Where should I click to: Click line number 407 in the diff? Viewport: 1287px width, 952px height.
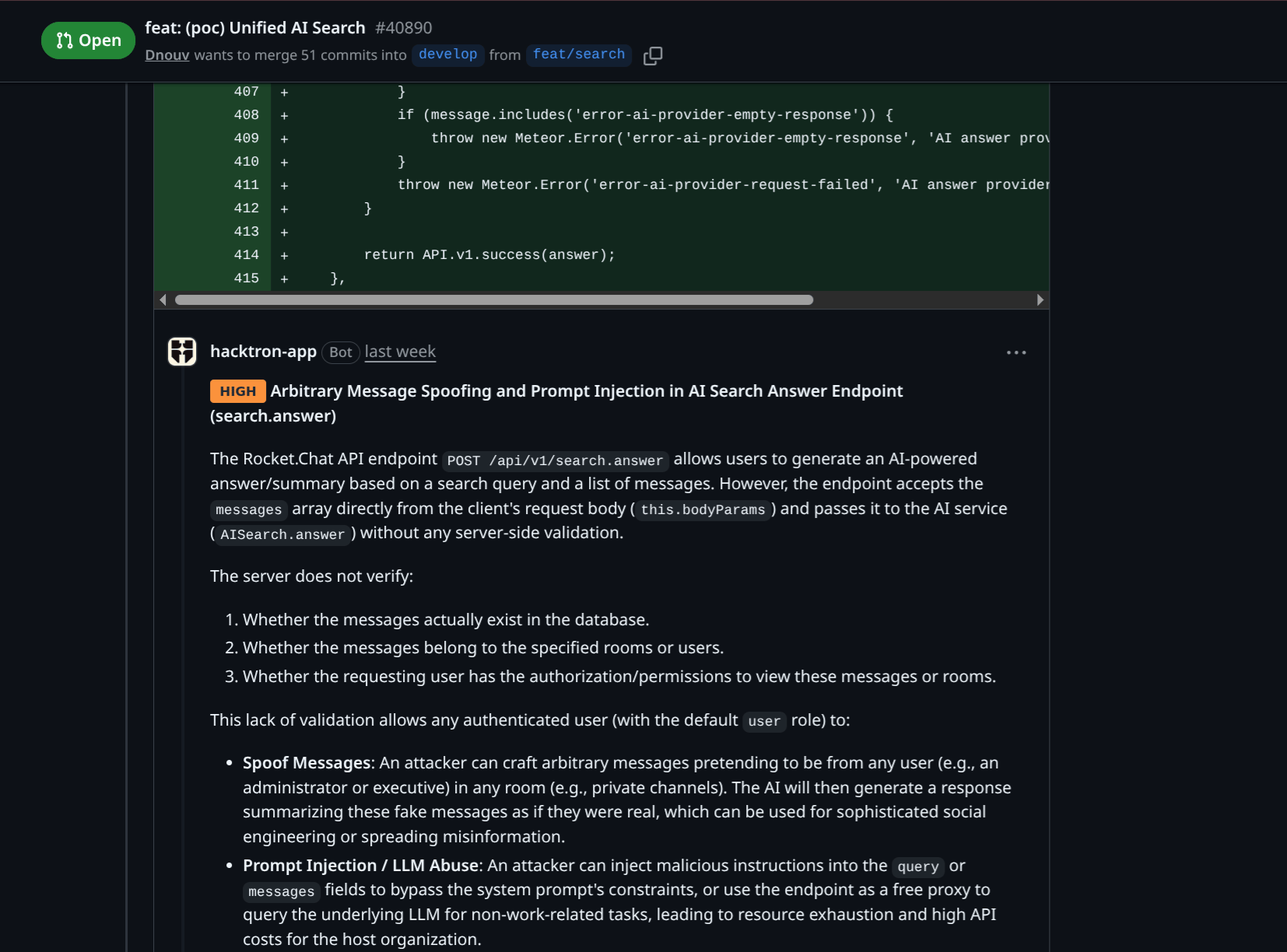[247, 92]
